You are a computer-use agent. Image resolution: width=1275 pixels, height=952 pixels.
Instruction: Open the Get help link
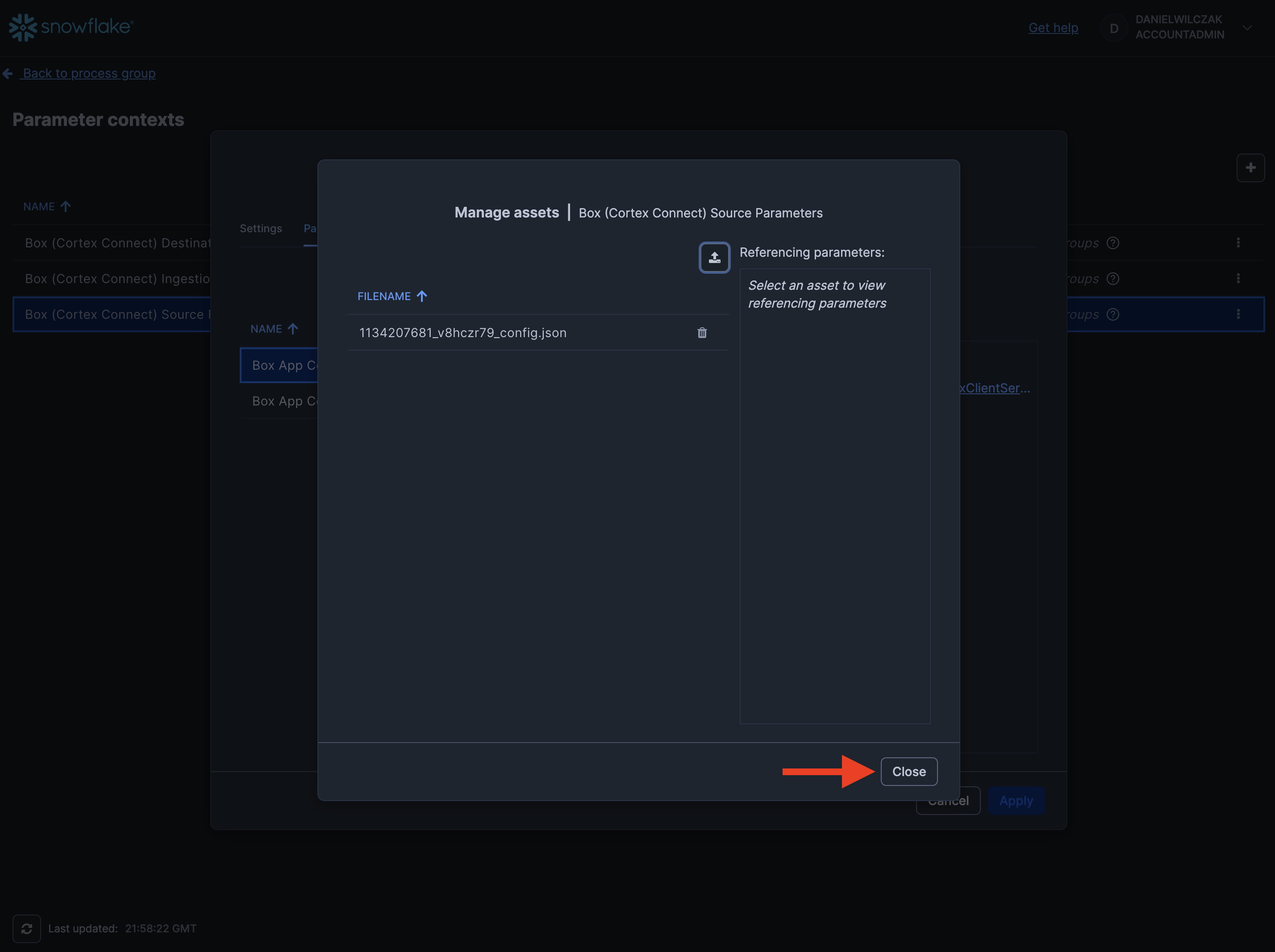pos(1053,28)
